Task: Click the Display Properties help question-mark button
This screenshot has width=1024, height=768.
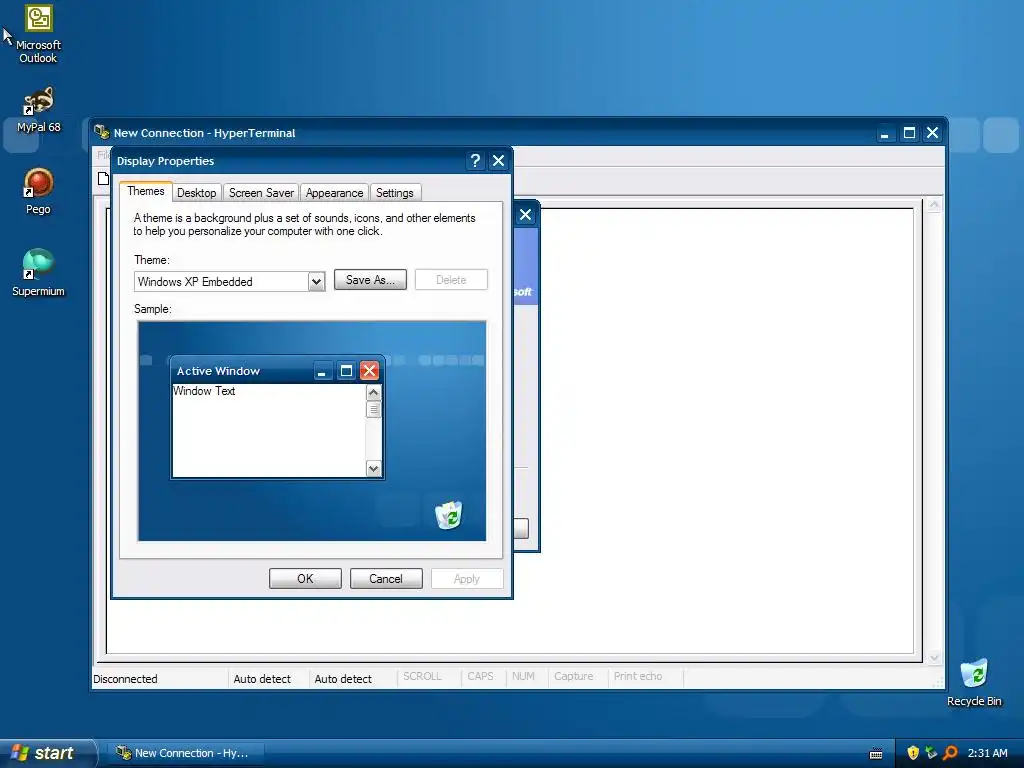Action: tap(475, 161)
